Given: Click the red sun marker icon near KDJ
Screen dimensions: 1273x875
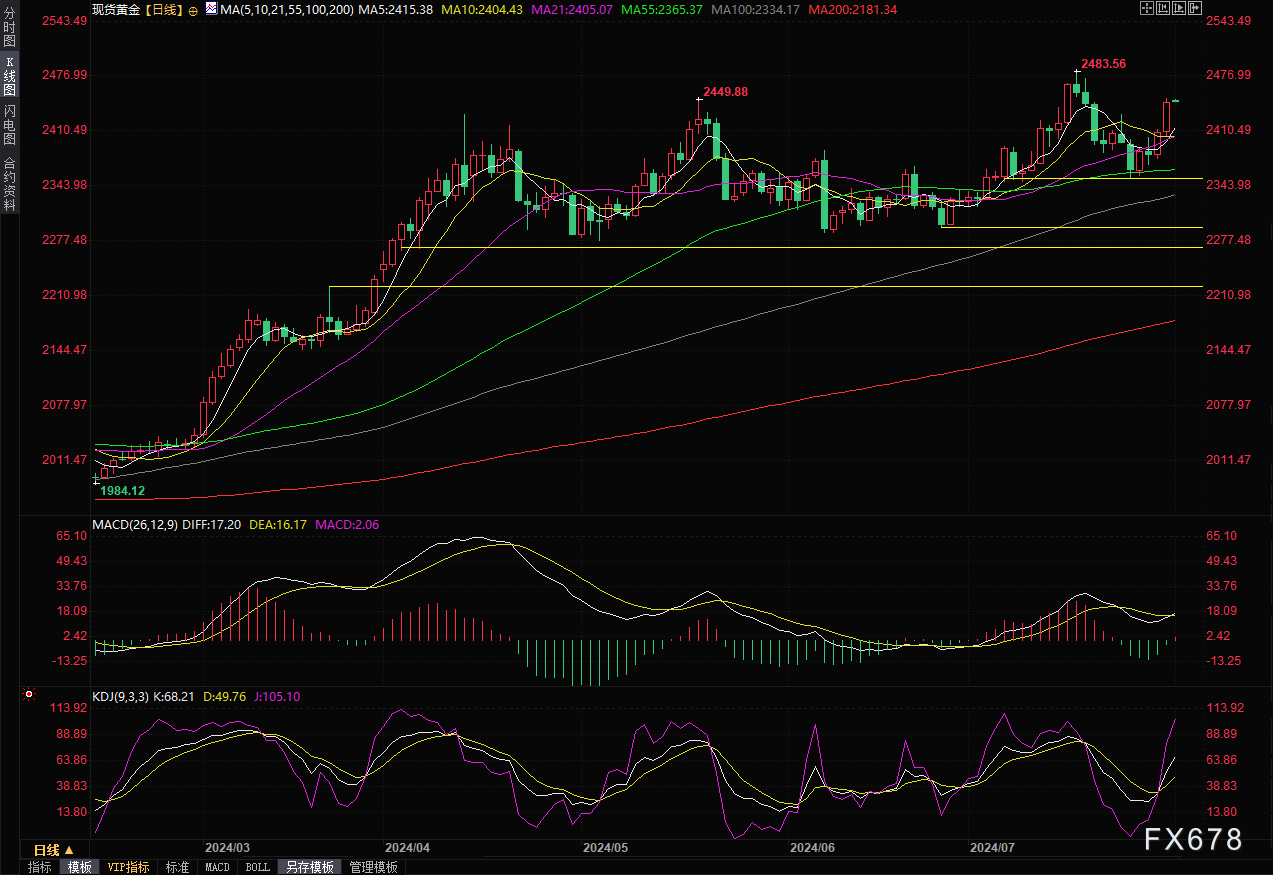Looking at the screenshot, I should tap(29, 694).
